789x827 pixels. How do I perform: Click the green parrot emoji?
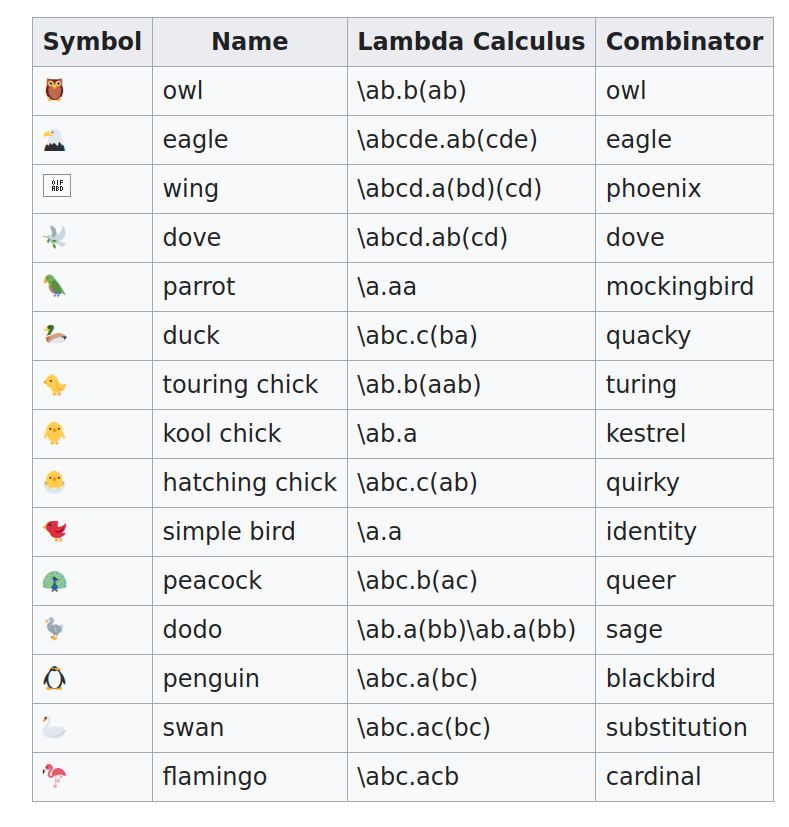[x=54, y=286]
